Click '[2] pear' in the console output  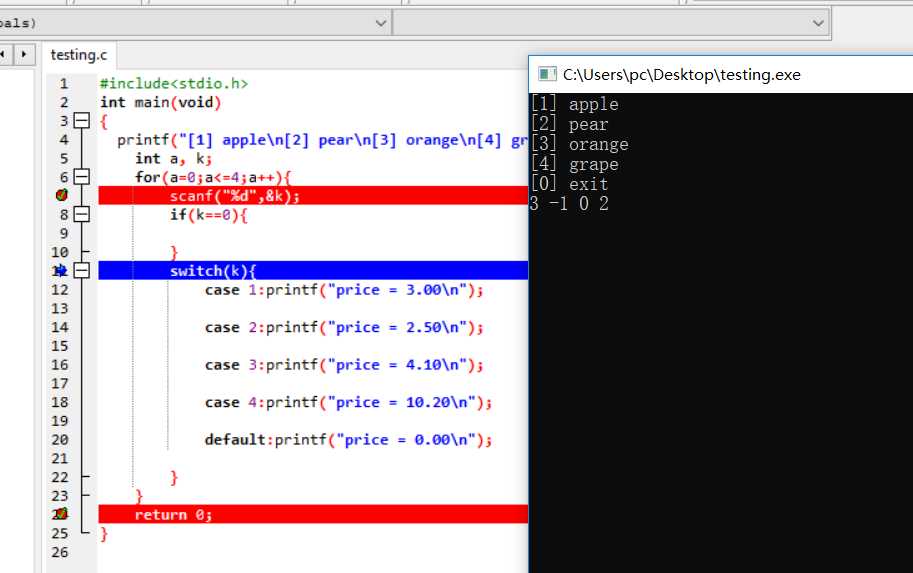coord(569,124)
